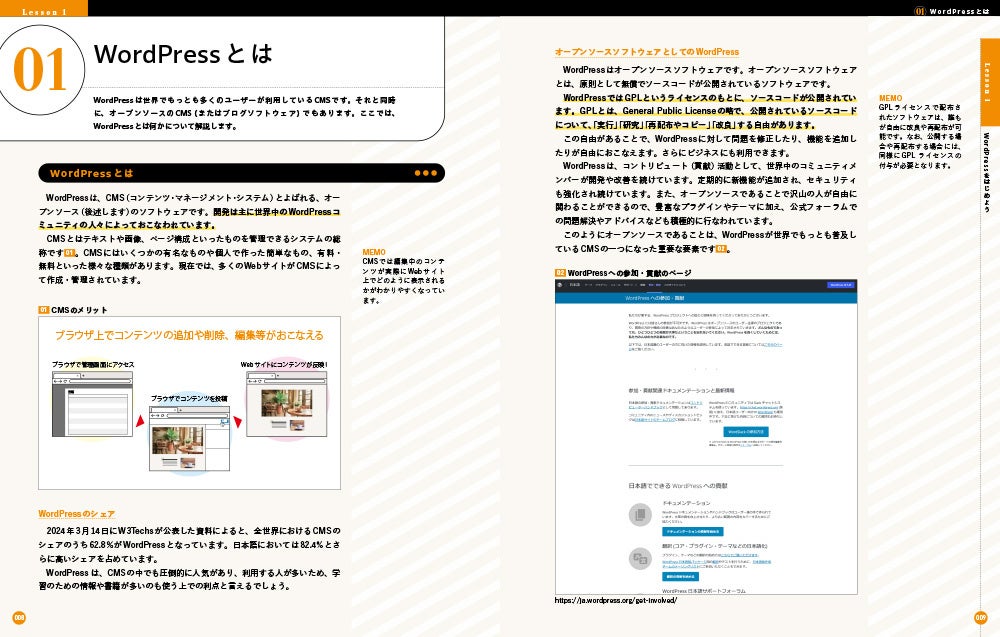The width and height of the screenshot is (1000, 637).
Task: Click the オープンソースソフトウェアとしてのWordPress subheading
Action: (x=647, y=52)
